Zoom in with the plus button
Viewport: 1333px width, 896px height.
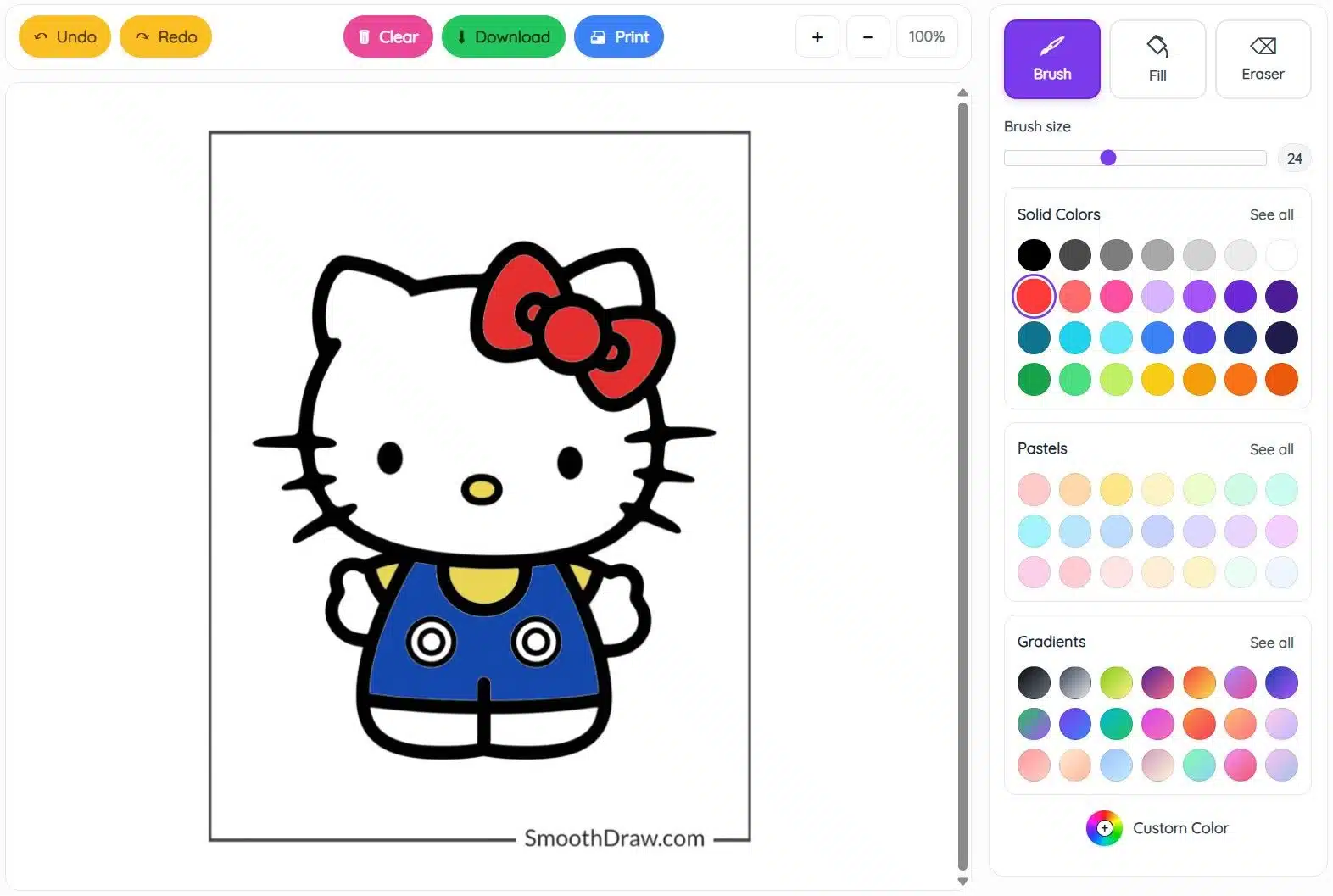(817, 37)
